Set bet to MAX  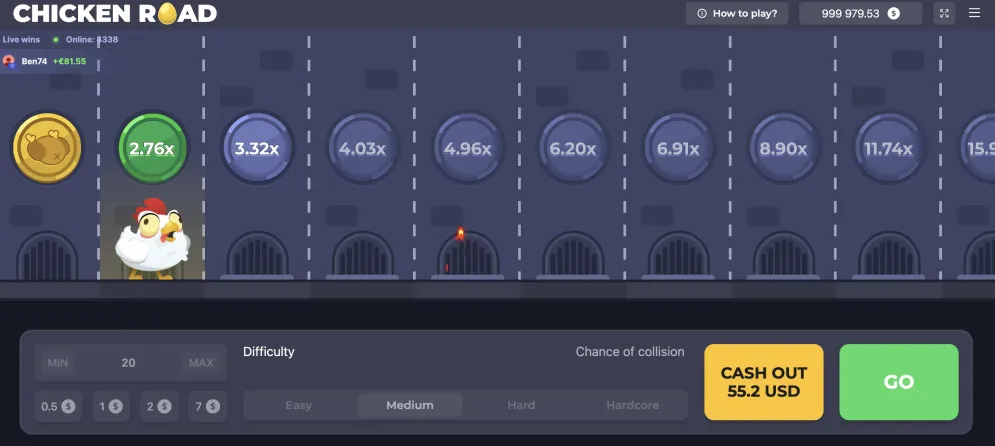(201, 363)
